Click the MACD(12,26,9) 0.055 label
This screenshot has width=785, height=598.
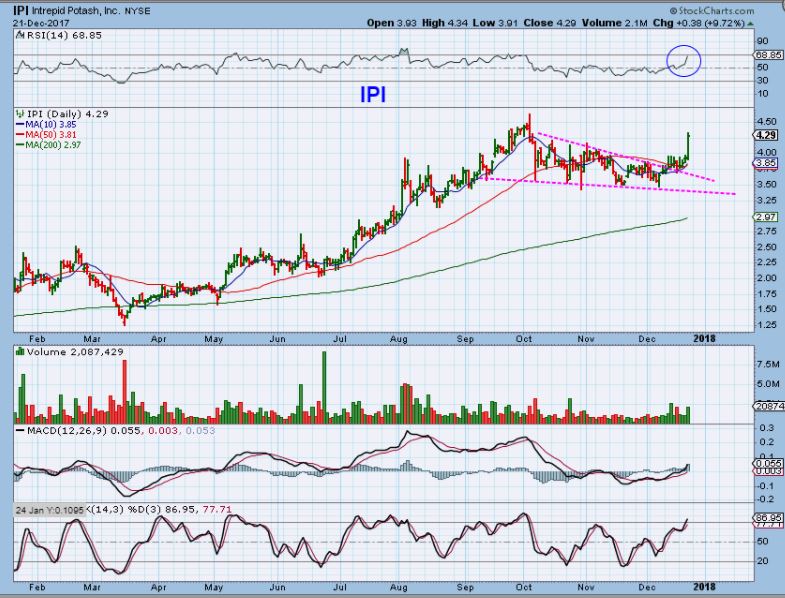click(84, 431)
